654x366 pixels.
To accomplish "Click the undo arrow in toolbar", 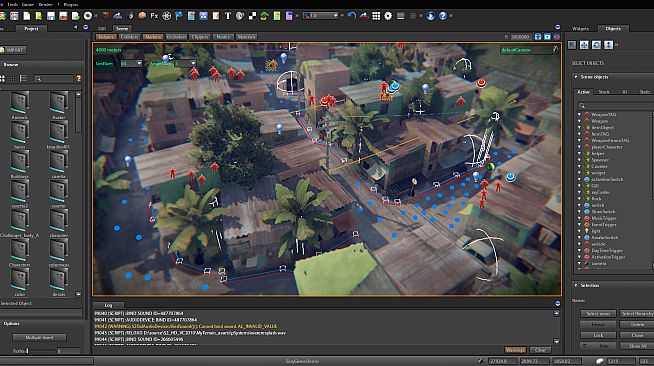I will click(352, 16).
